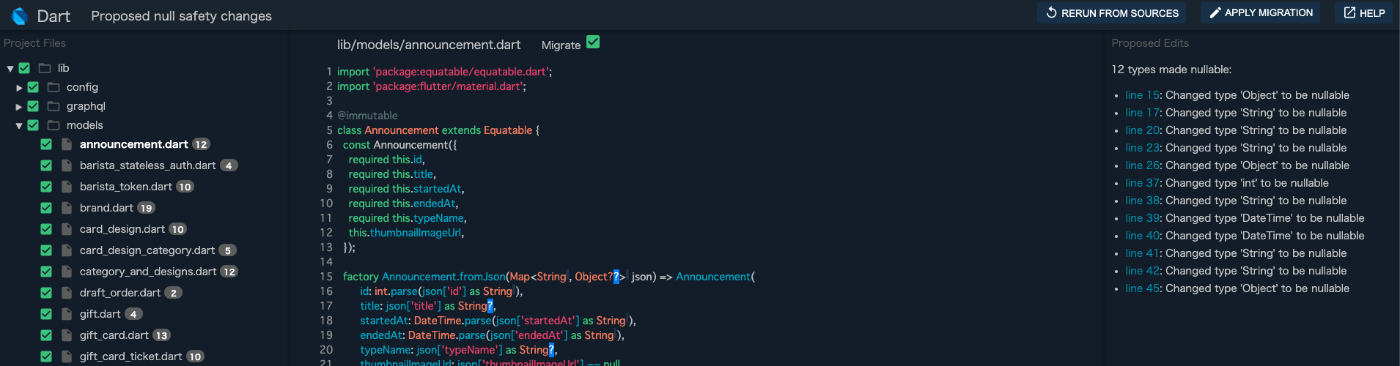Click file icon beside barista_stateless_auth.dart
The width and height of the screenshot is (1400, 366).
click(67, 165)
